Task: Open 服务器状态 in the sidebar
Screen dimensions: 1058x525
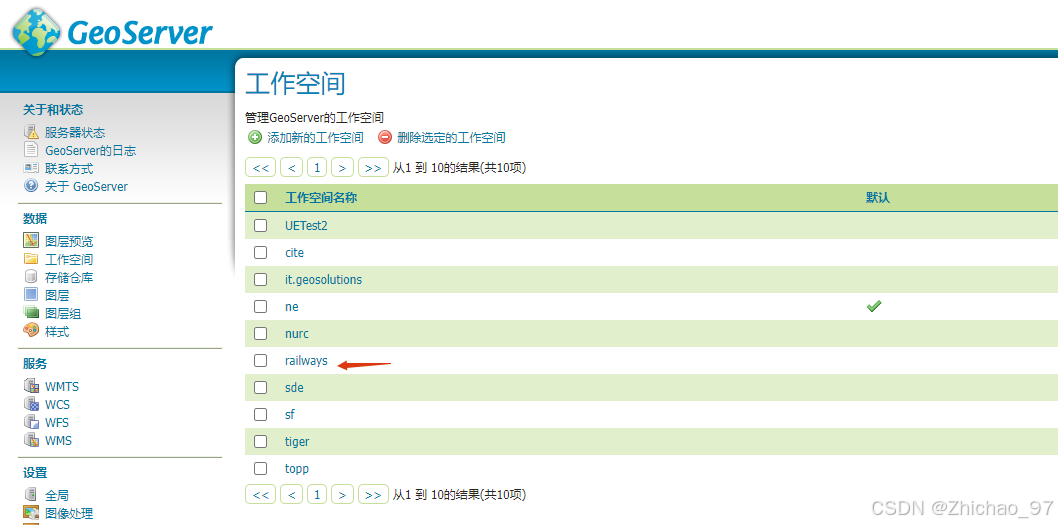Action: click(75, 132)
